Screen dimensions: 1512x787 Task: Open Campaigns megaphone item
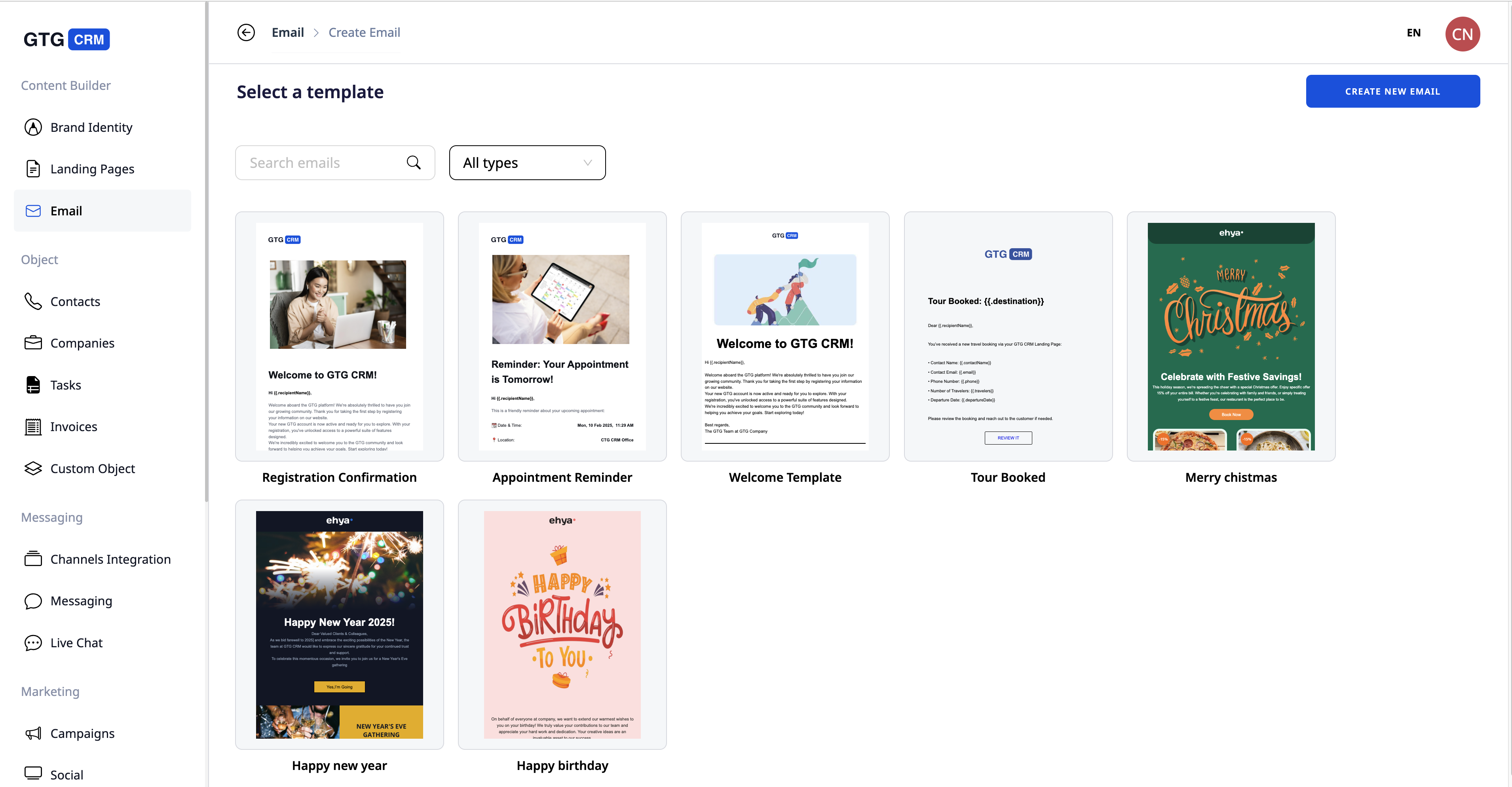[82, 733]
